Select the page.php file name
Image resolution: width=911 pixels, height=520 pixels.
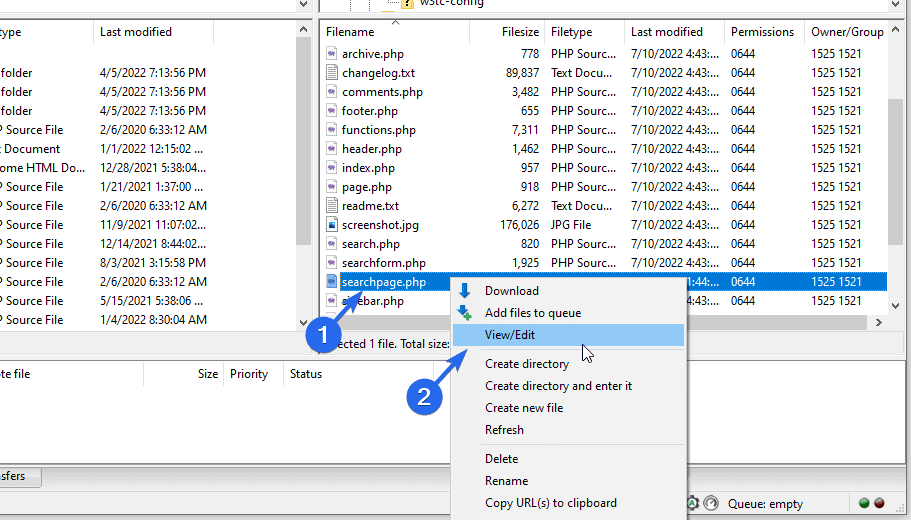(x=367, y=187)
